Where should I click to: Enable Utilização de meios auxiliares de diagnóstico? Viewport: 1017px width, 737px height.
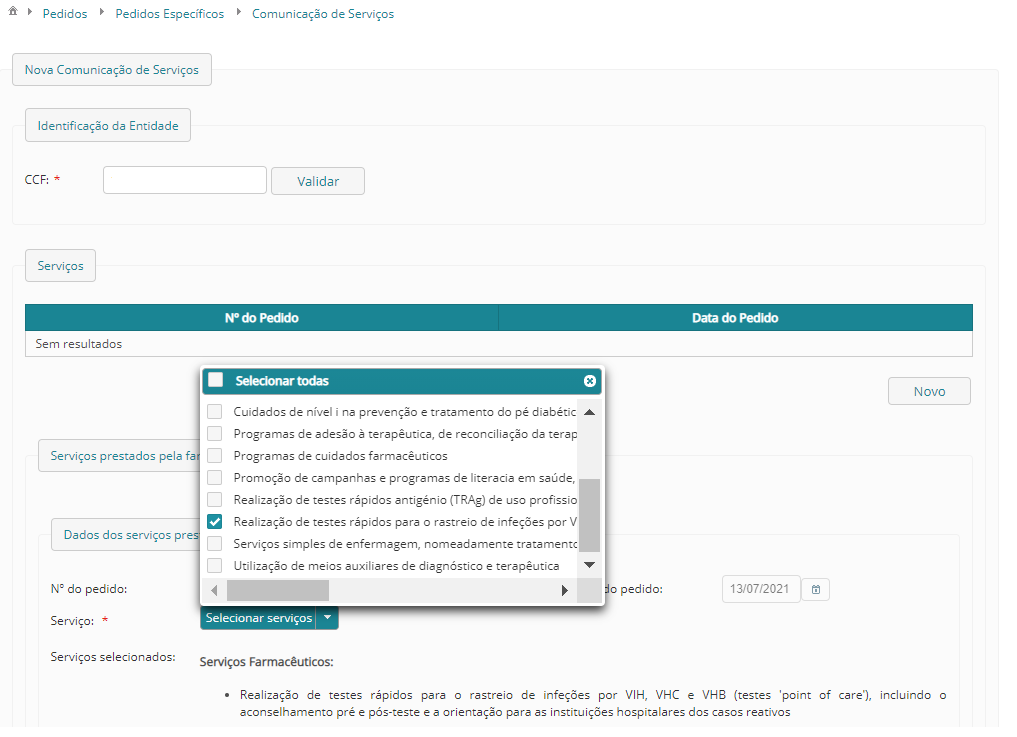pyautogui.click(x=215, y=566)
